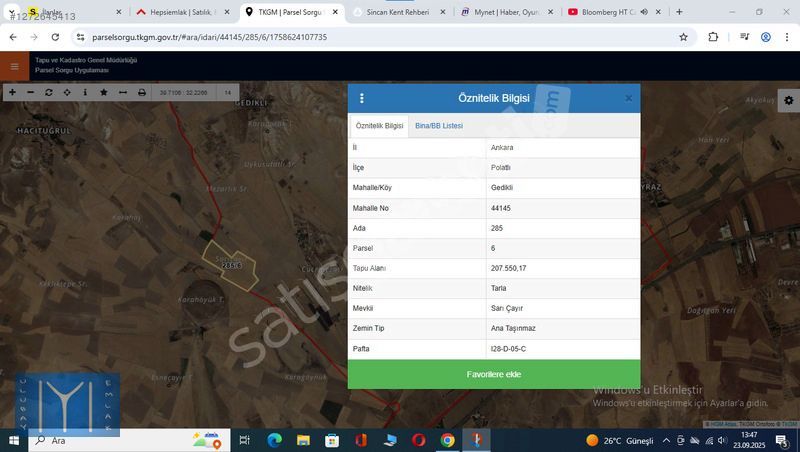Switch to the Sincan Kent Rehberi tab
The width and height of the screenshot is (800, 452).
(x=396, y=12)
